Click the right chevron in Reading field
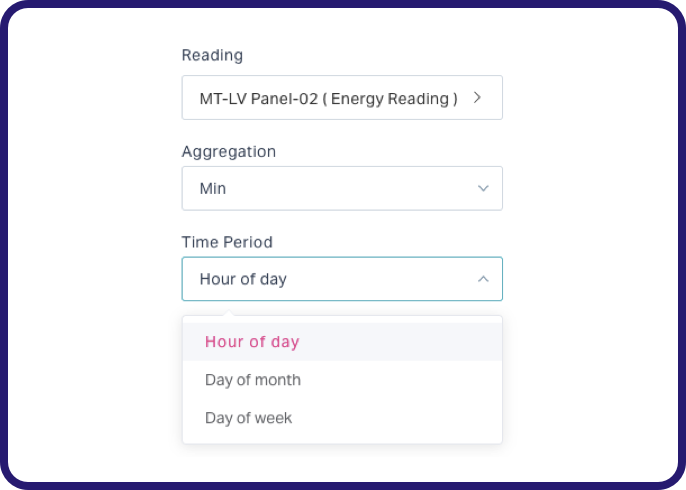686x490 pixels. point(477,98)
